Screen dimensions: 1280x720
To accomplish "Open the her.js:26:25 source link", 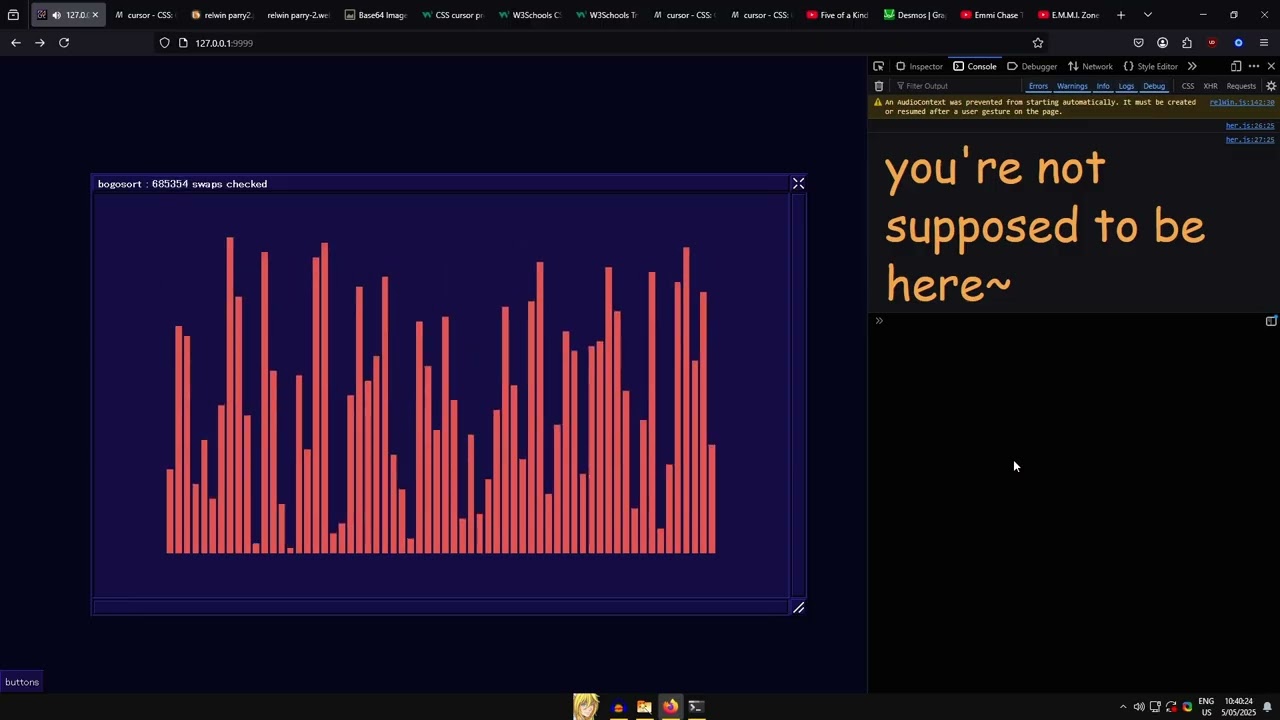I will 1250,126.
